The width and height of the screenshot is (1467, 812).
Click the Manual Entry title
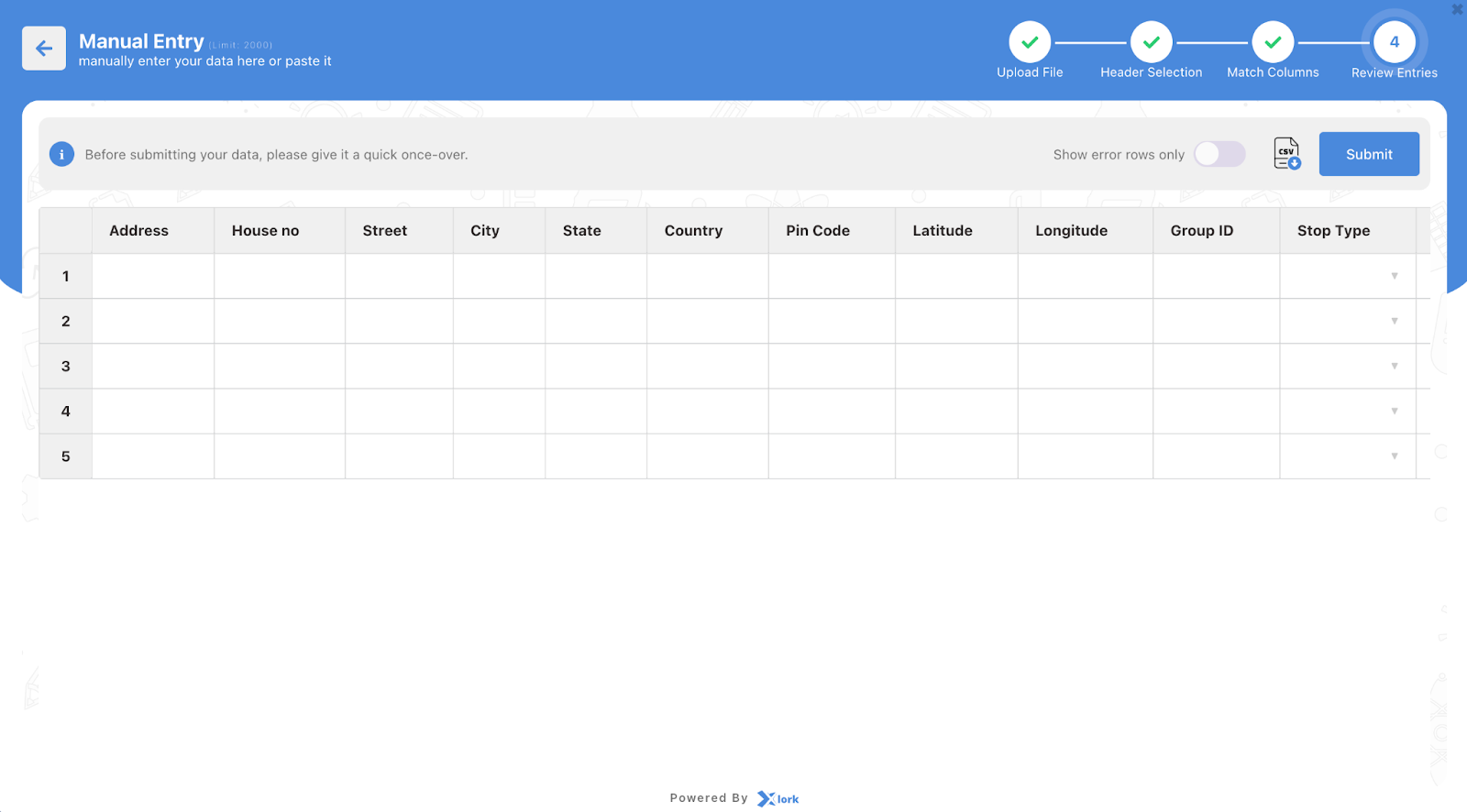pyautogui.click(x=141, y=41)
